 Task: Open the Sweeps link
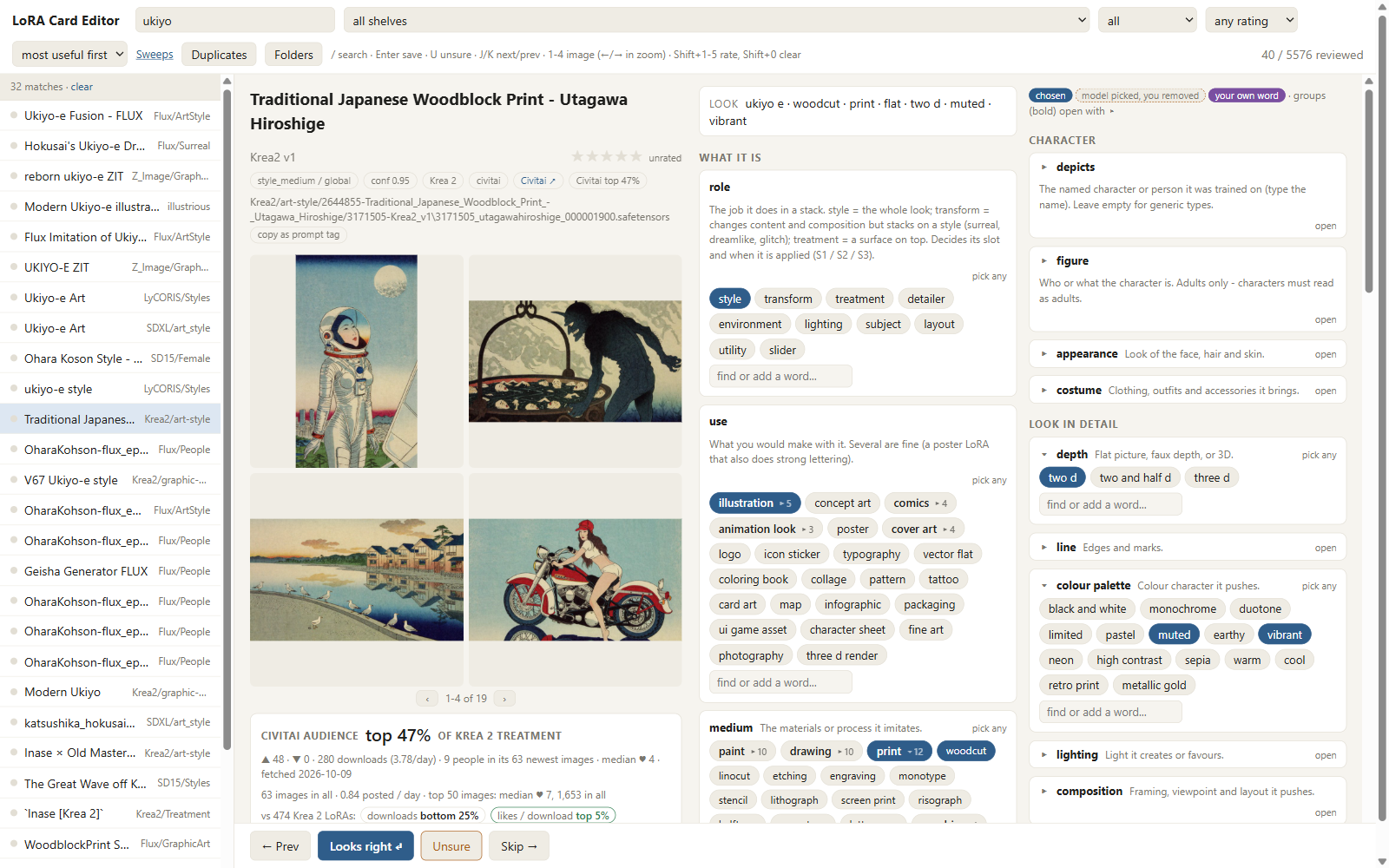click(155, 54)
